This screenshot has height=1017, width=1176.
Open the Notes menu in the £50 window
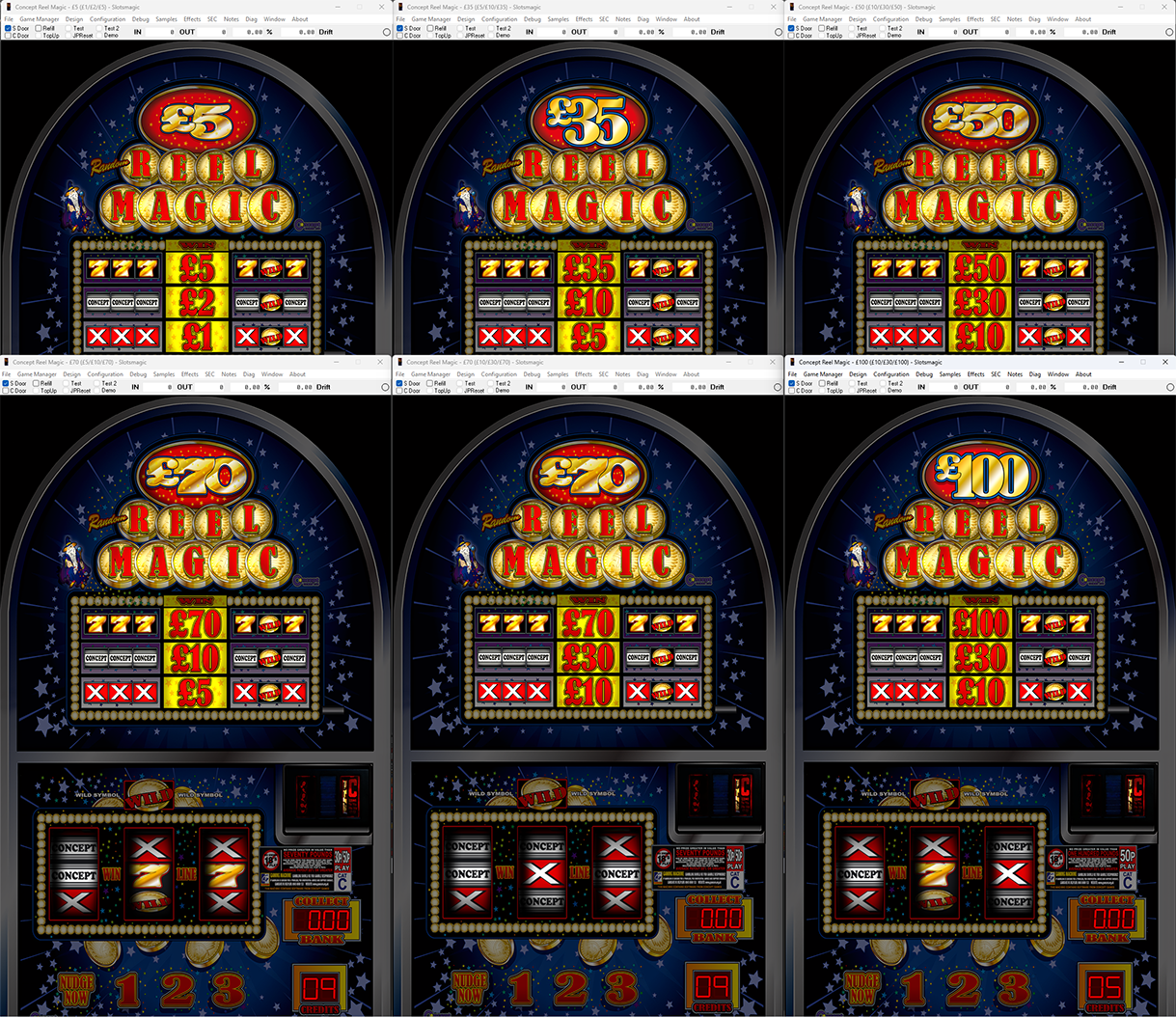pyautogui.click(x=1016, y=19)
